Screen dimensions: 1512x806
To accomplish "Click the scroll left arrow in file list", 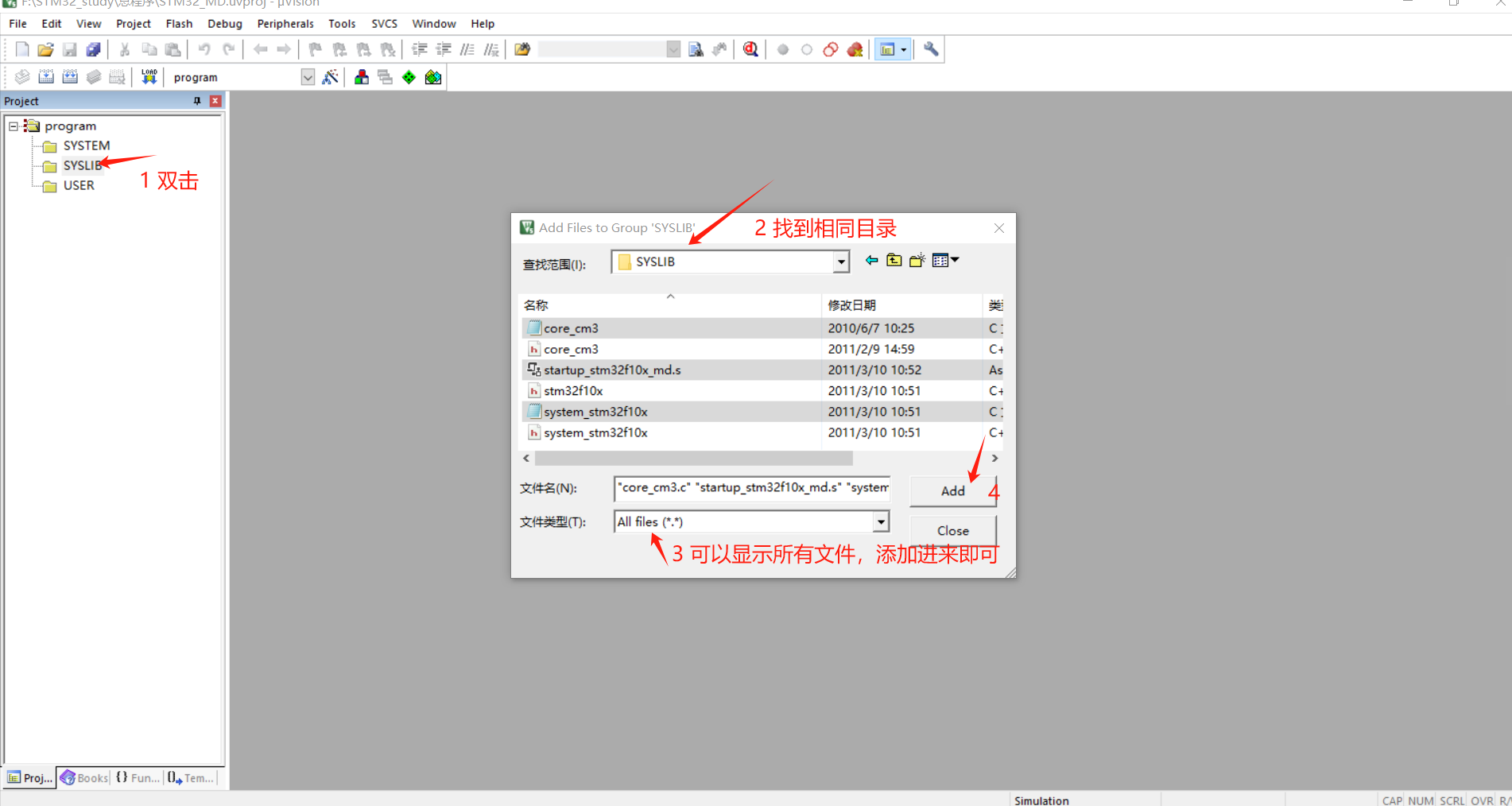I will pyautogui.click(x=526, y=459).
